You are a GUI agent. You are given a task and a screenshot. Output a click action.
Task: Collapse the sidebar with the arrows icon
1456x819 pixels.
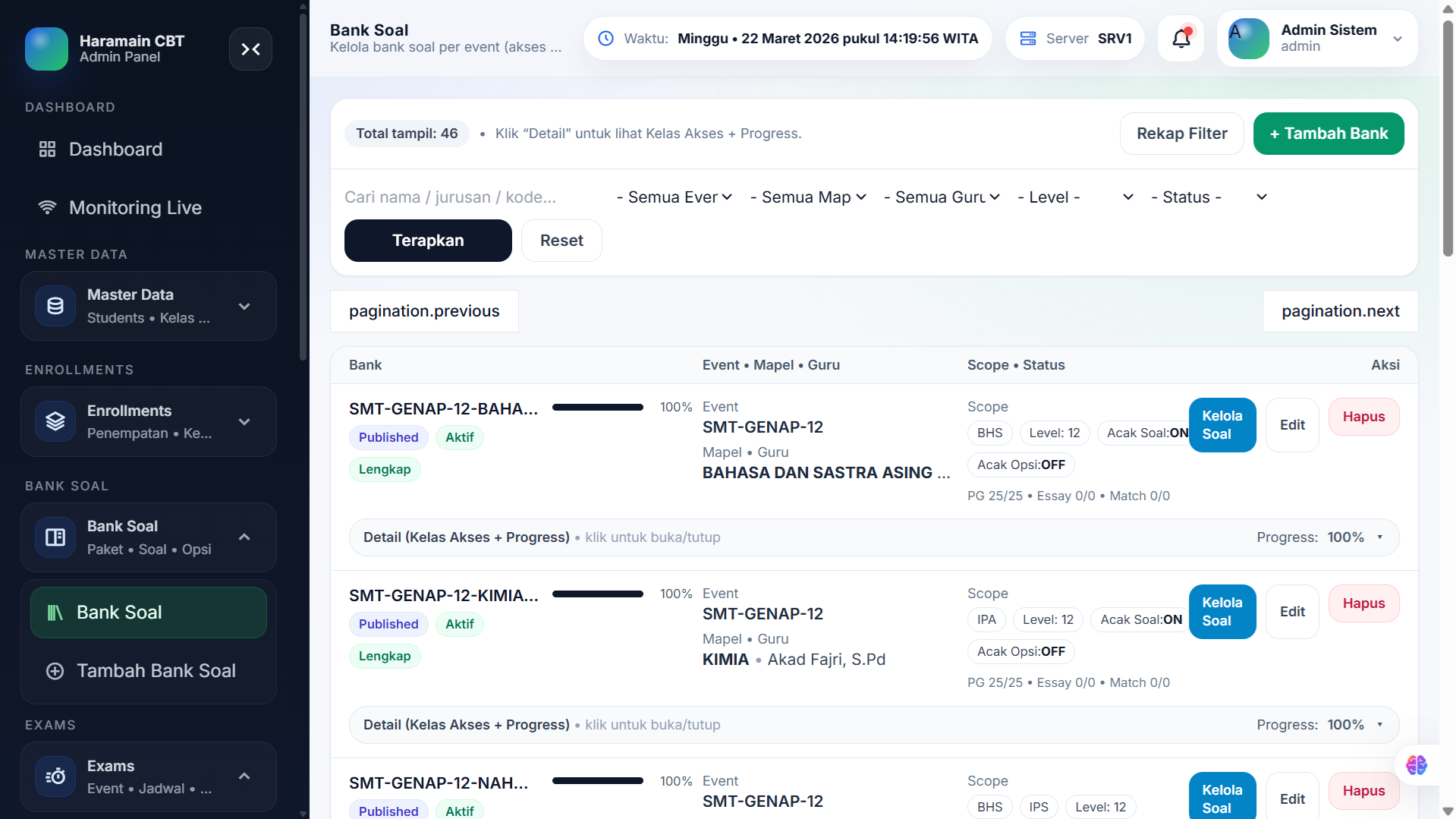click(250, 49)
